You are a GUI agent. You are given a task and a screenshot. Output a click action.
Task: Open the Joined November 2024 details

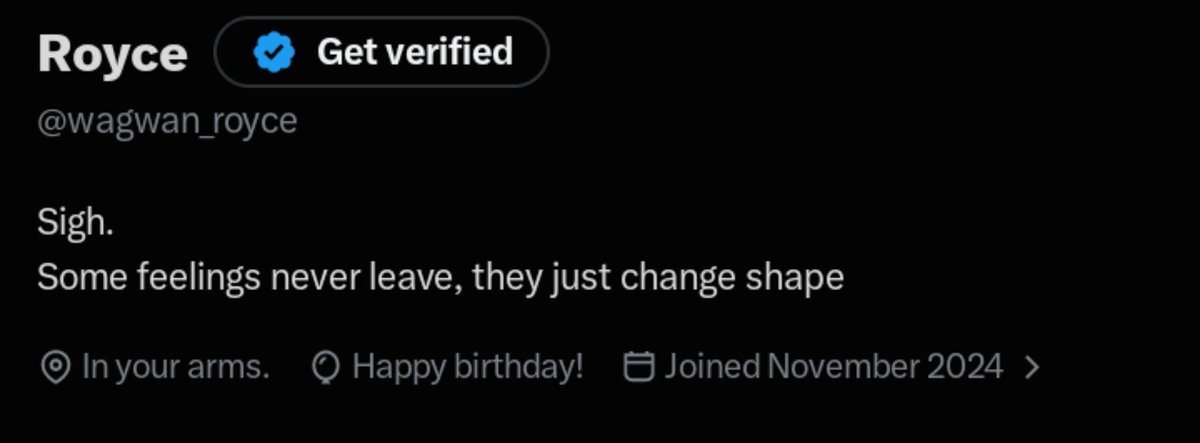tap(834, 367)
